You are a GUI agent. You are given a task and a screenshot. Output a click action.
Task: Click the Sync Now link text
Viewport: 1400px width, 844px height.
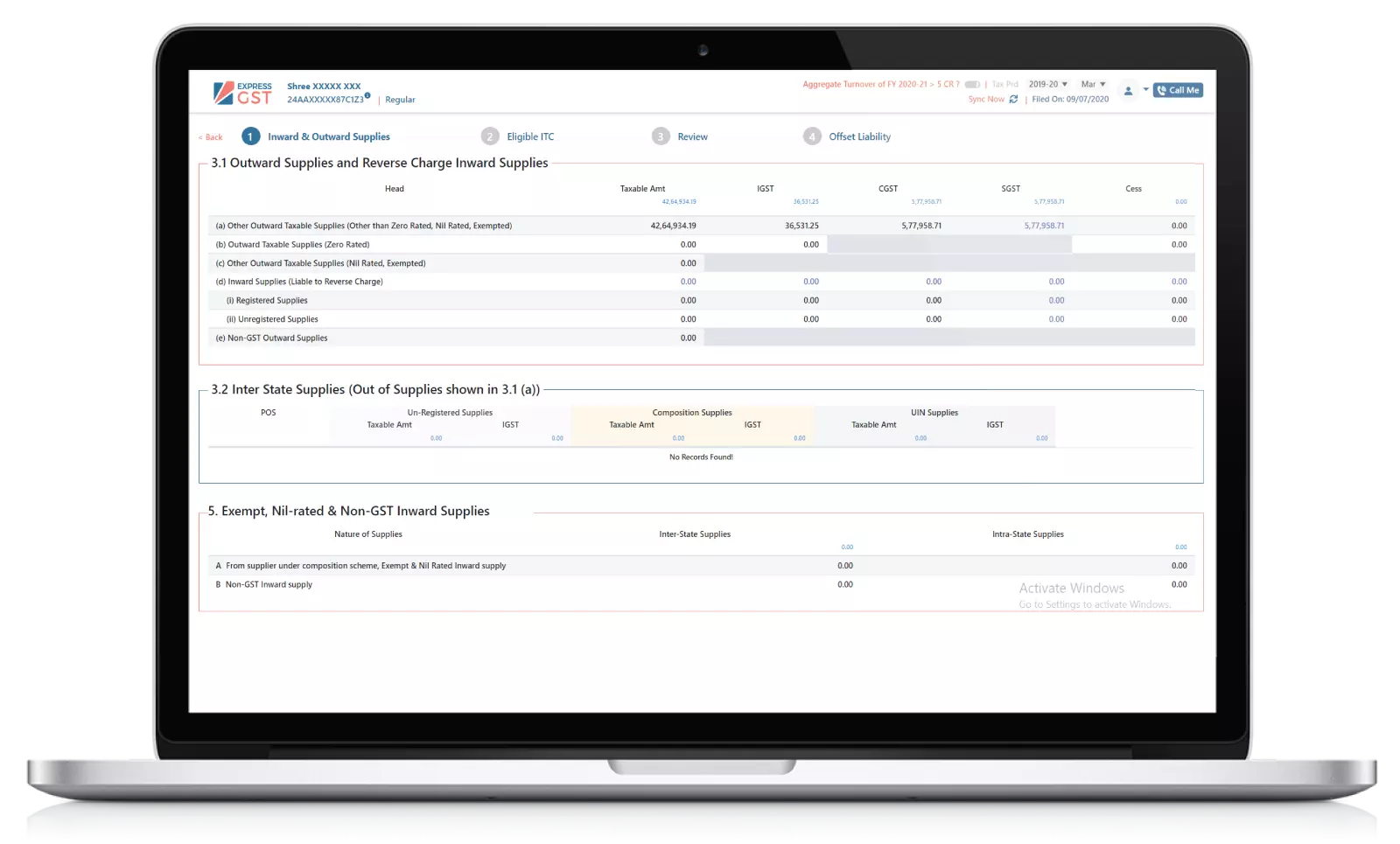[986, 100]
